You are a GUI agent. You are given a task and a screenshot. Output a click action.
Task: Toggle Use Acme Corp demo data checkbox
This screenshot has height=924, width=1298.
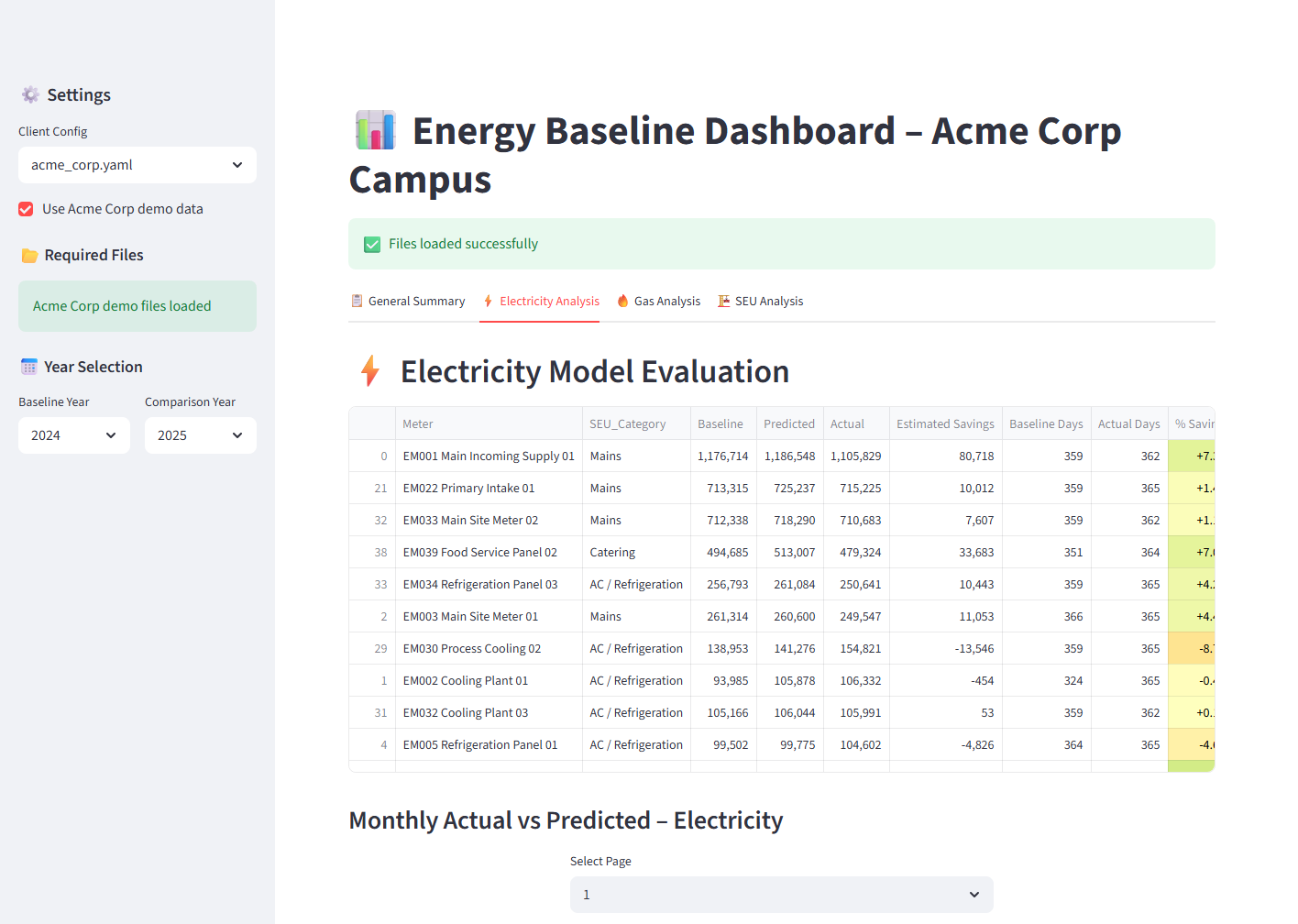(26, 209)
